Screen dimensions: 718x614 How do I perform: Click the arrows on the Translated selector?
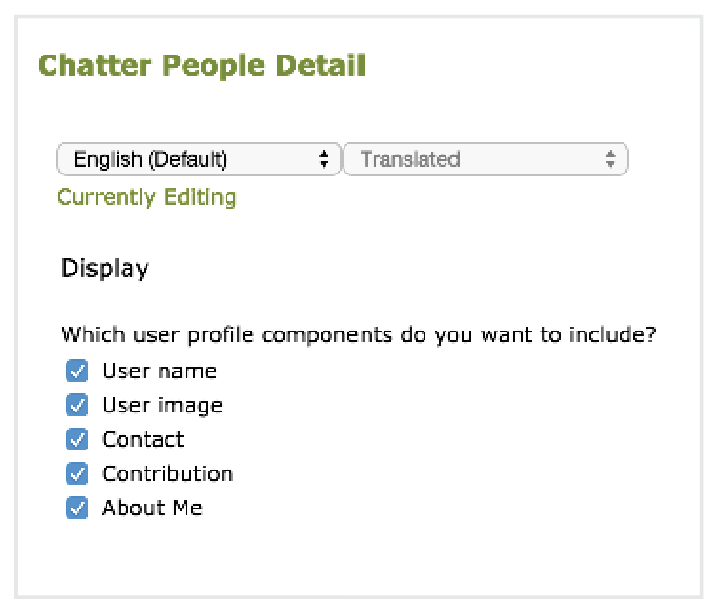610,160
